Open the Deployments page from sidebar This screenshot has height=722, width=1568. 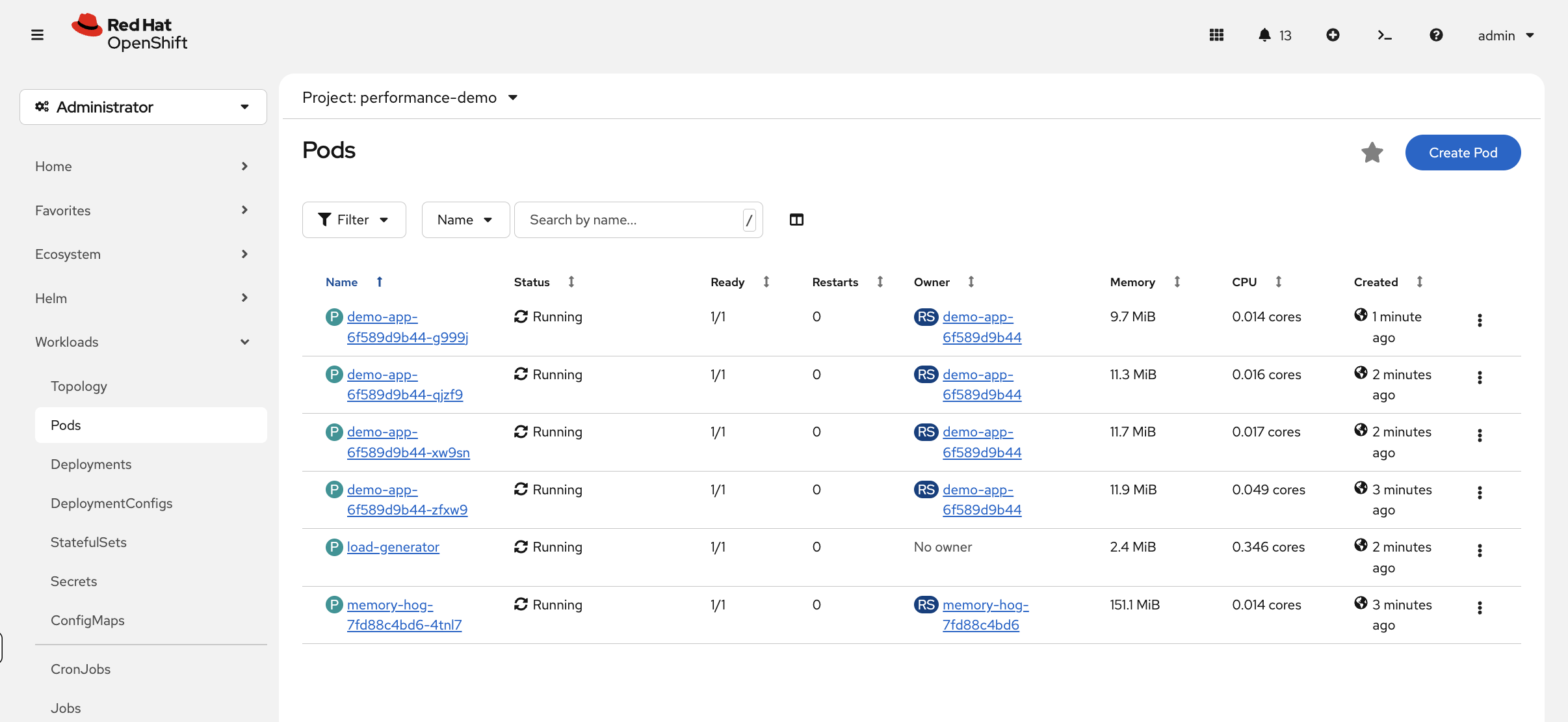90,464
